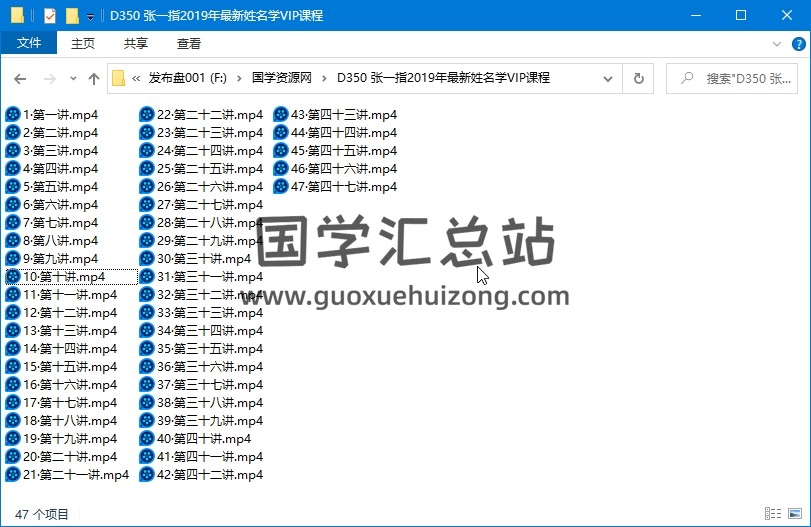Navigate to 国学资源网 breadcrumb
The width and height of the screenshot is (811, 527).
tap(282, 78)
